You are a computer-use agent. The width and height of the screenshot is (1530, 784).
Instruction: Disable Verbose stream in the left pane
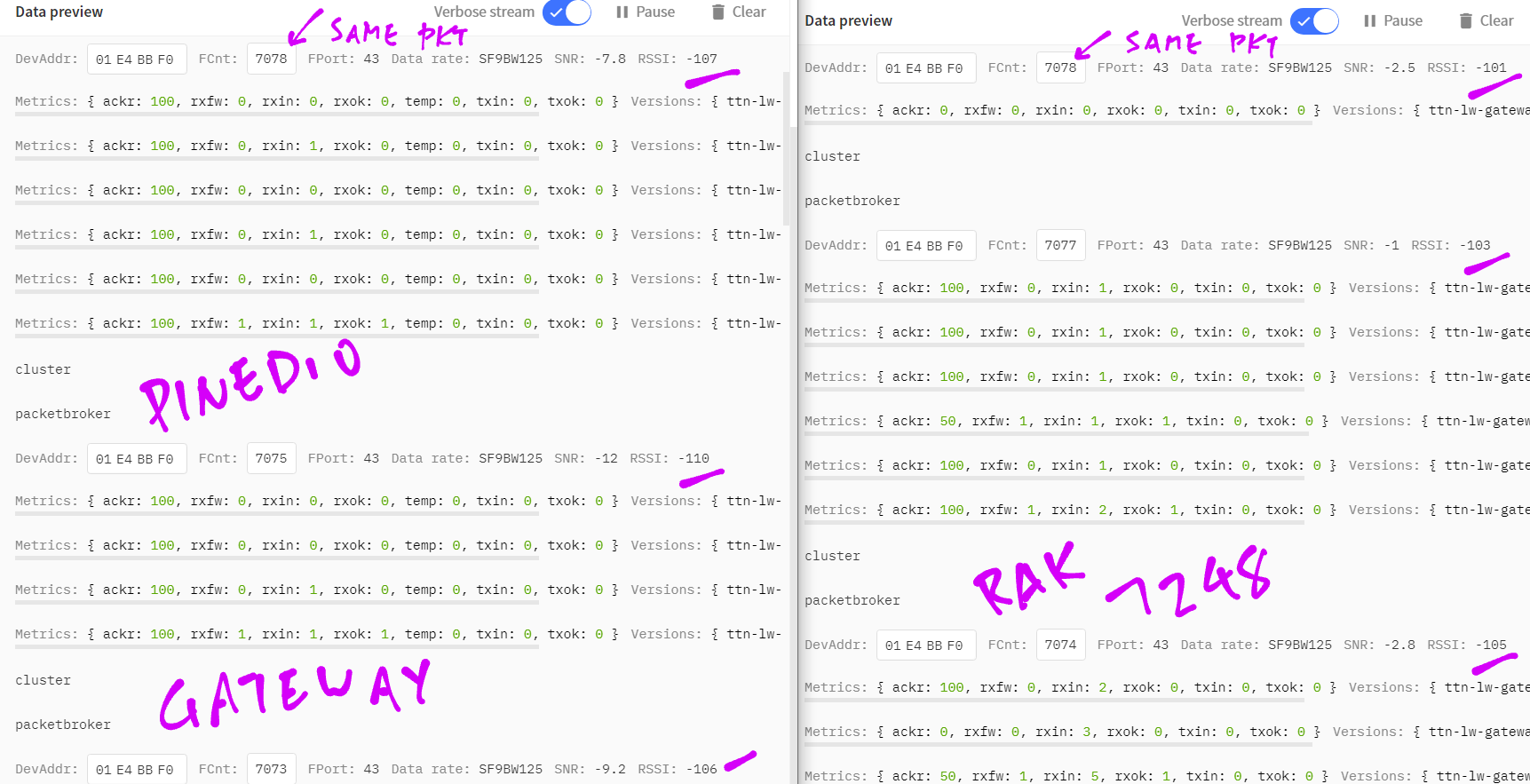tap(567, 12)
